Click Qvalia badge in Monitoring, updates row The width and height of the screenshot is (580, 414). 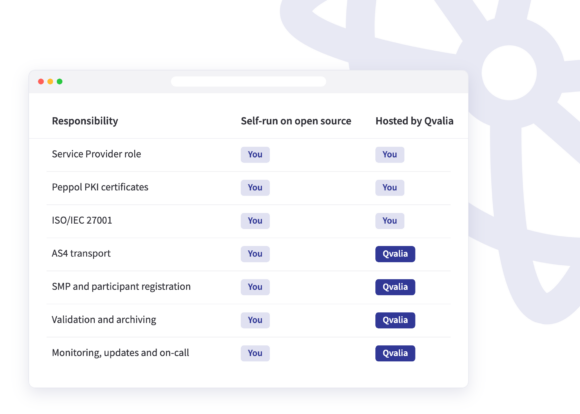coord(395,353)
